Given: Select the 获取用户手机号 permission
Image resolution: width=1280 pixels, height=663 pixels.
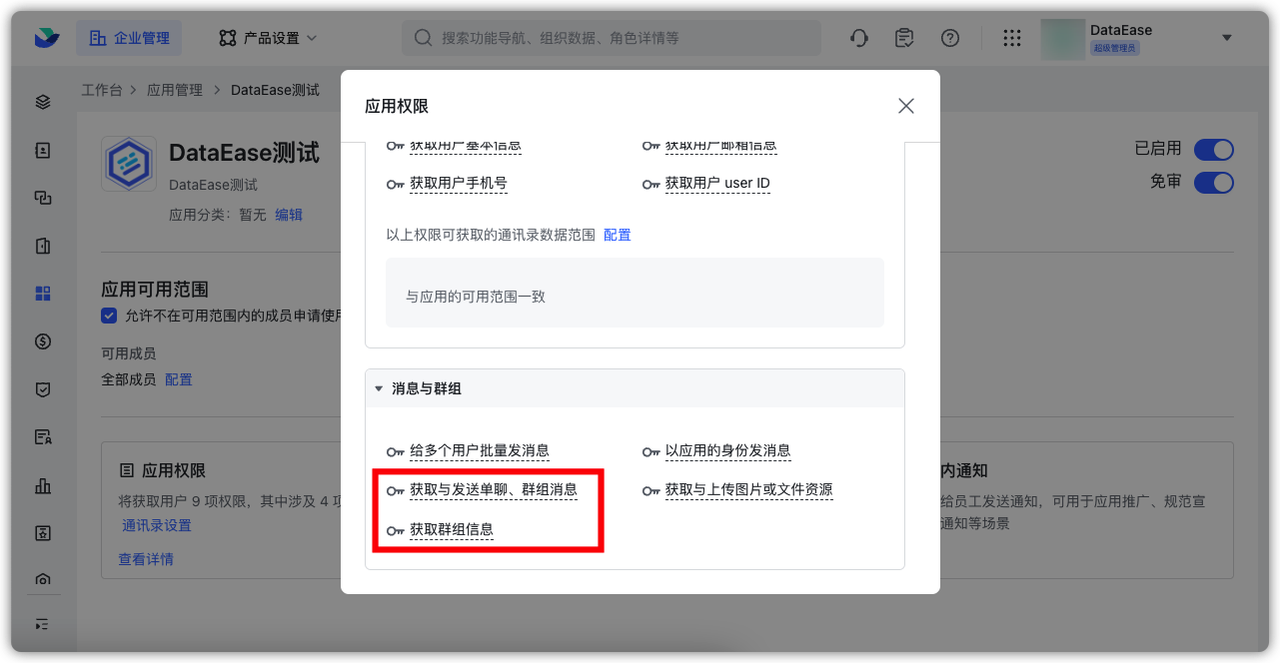Looking at the screenshot, I should [459, 184].
